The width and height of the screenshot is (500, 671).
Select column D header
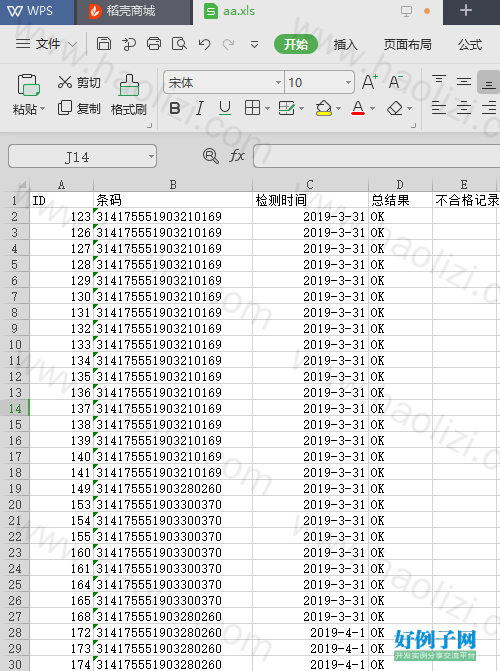click(400, 184)
